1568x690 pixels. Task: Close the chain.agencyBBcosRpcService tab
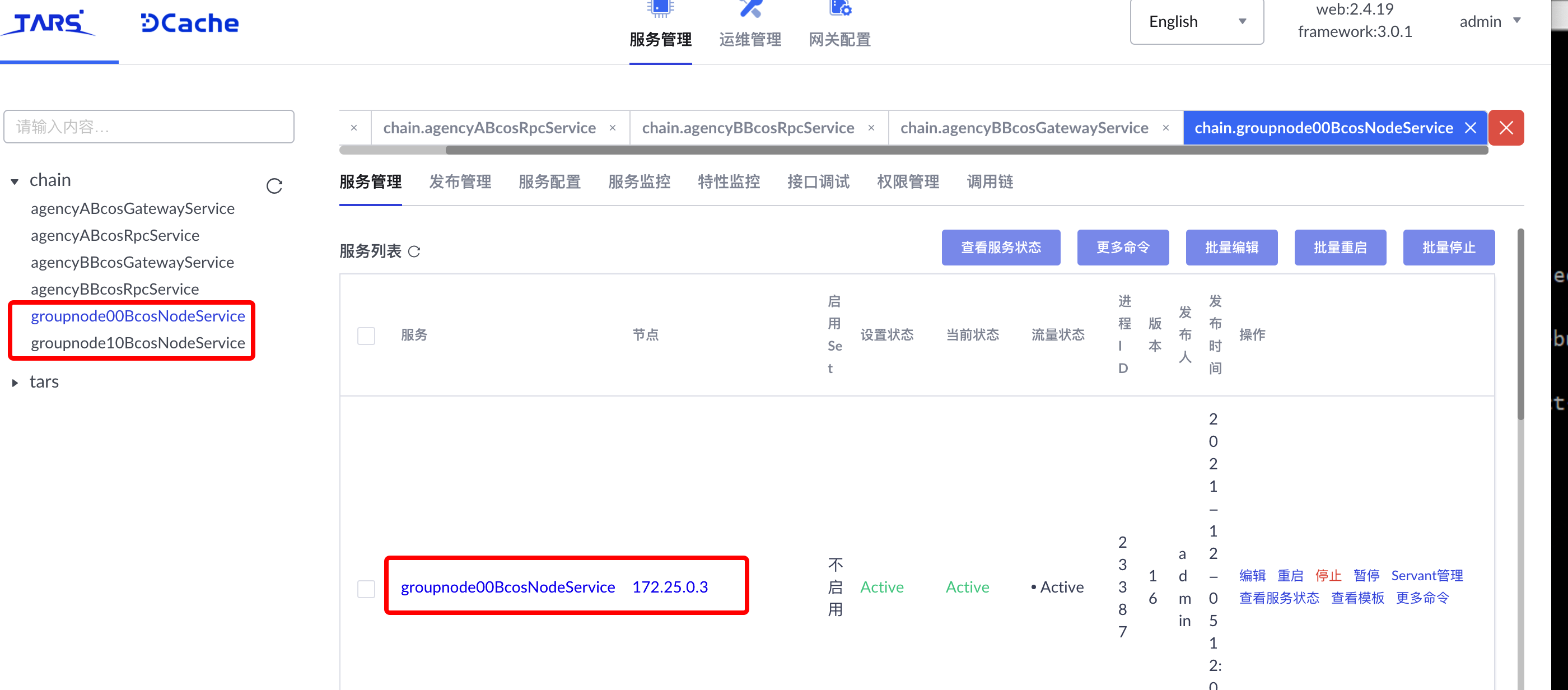point(872,128)
